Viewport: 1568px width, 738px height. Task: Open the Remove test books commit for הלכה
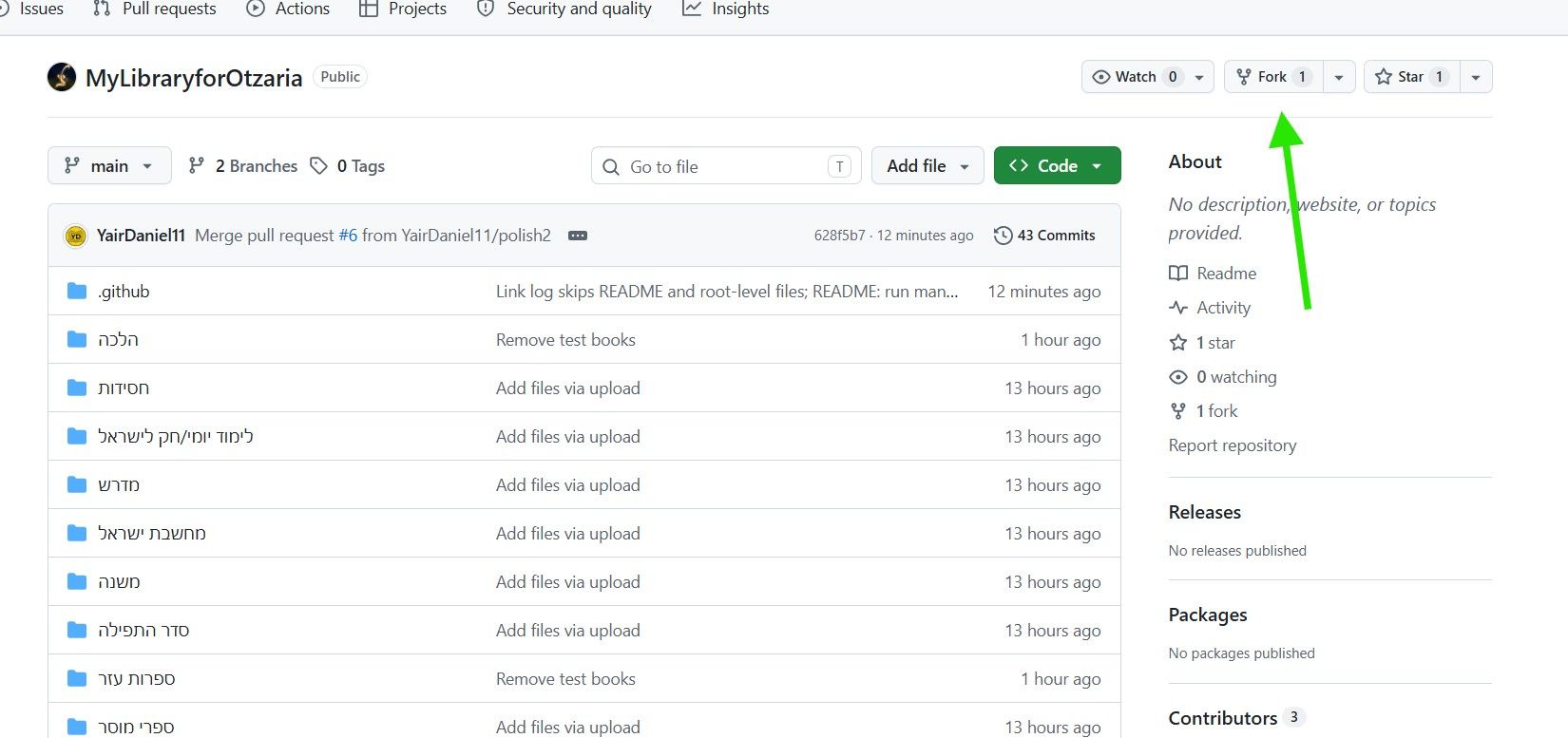(x=565, y=340)
